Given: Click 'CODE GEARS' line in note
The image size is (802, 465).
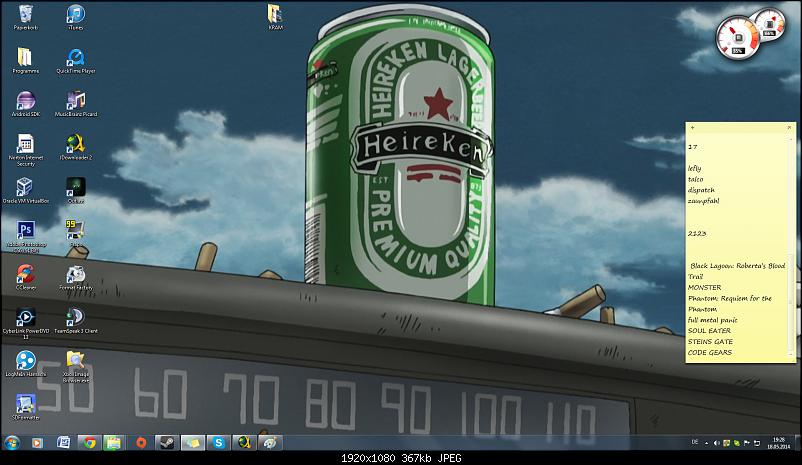Looking at the screenshot, I should pos(709,352).
